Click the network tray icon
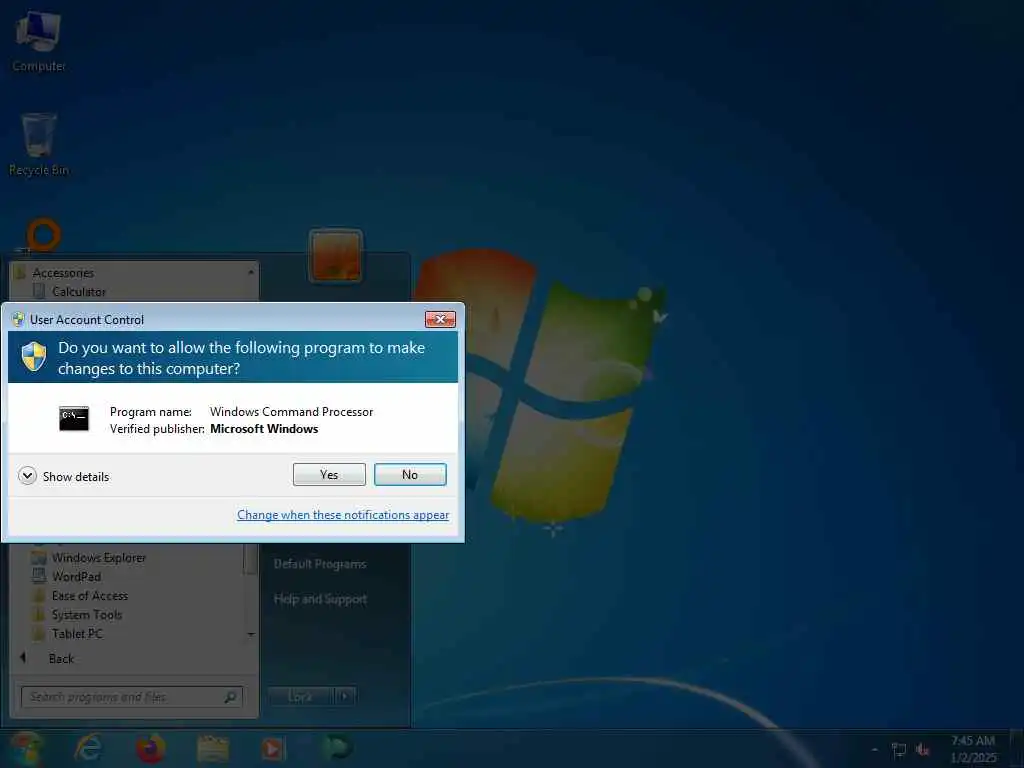1024x768 pixels. click(x=899, y=750)
